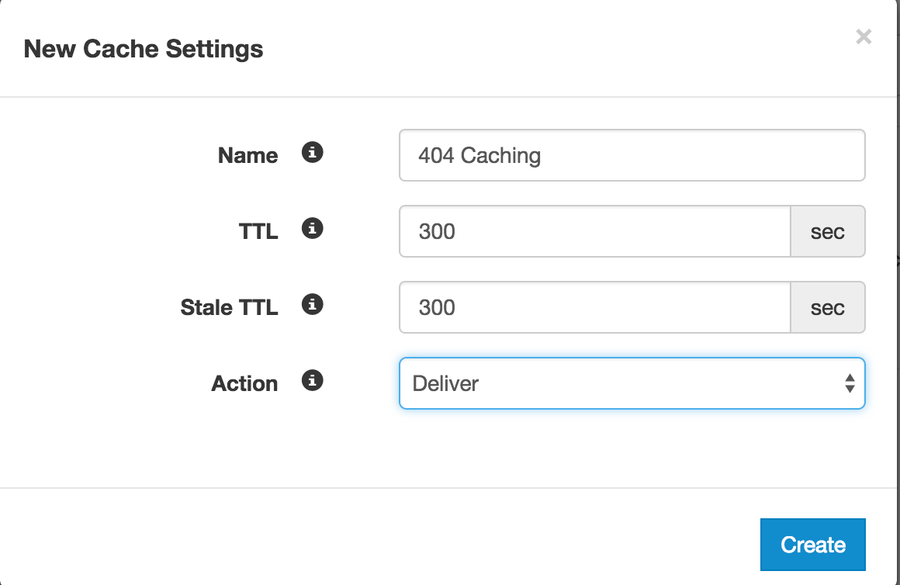Click the Stale TTL label text
This screenshot has height=585, width=900.
tap(229, 307)
